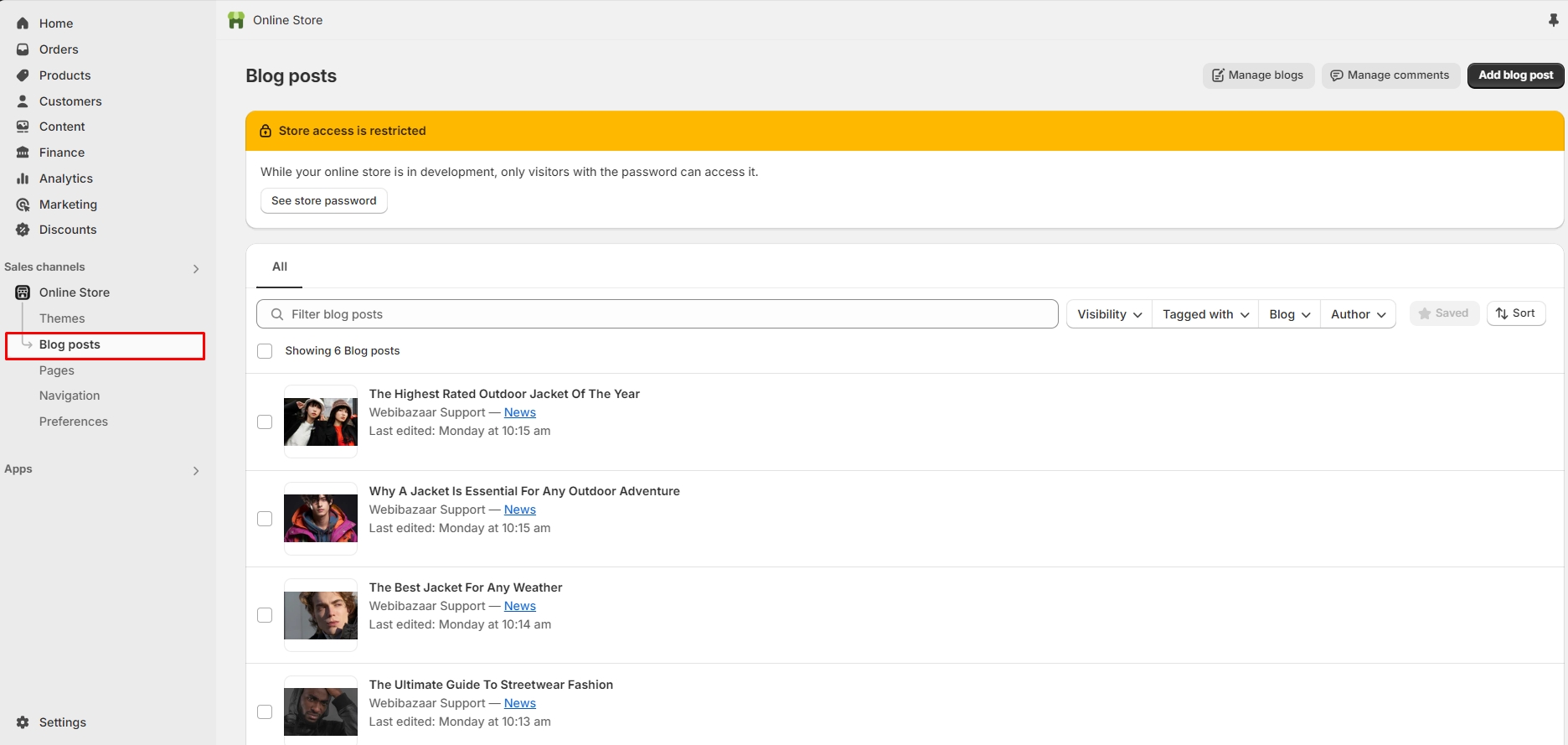The width and height of the screenshot is (1568, 745).
Task: Click the Products tag icon
Action: click(x=23, y=75)
